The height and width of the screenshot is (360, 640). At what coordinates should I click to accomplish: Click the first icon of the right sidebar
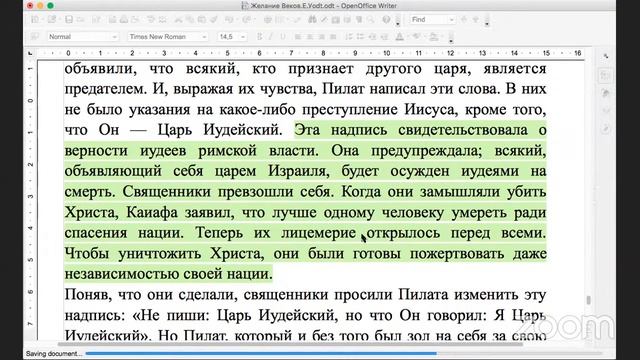pos(606,56)
